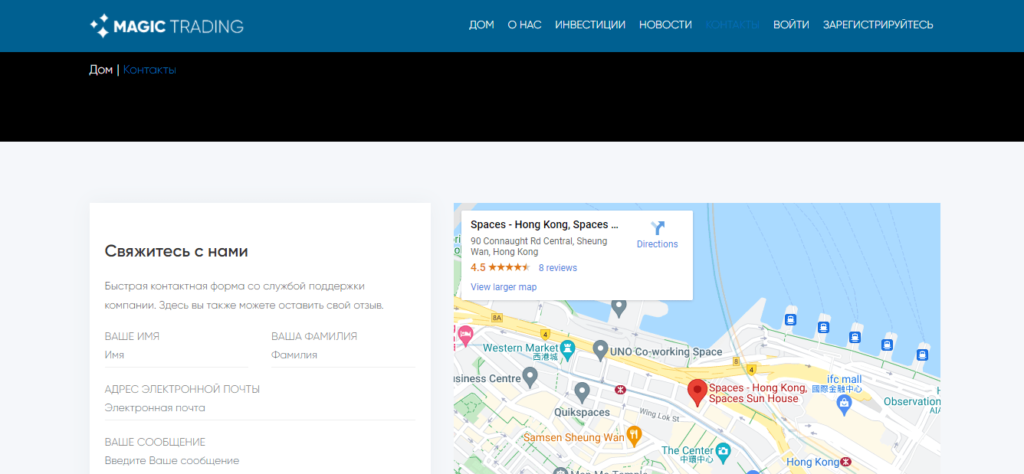Click the Spaces - Hong Kong title text

coord(544,225)
